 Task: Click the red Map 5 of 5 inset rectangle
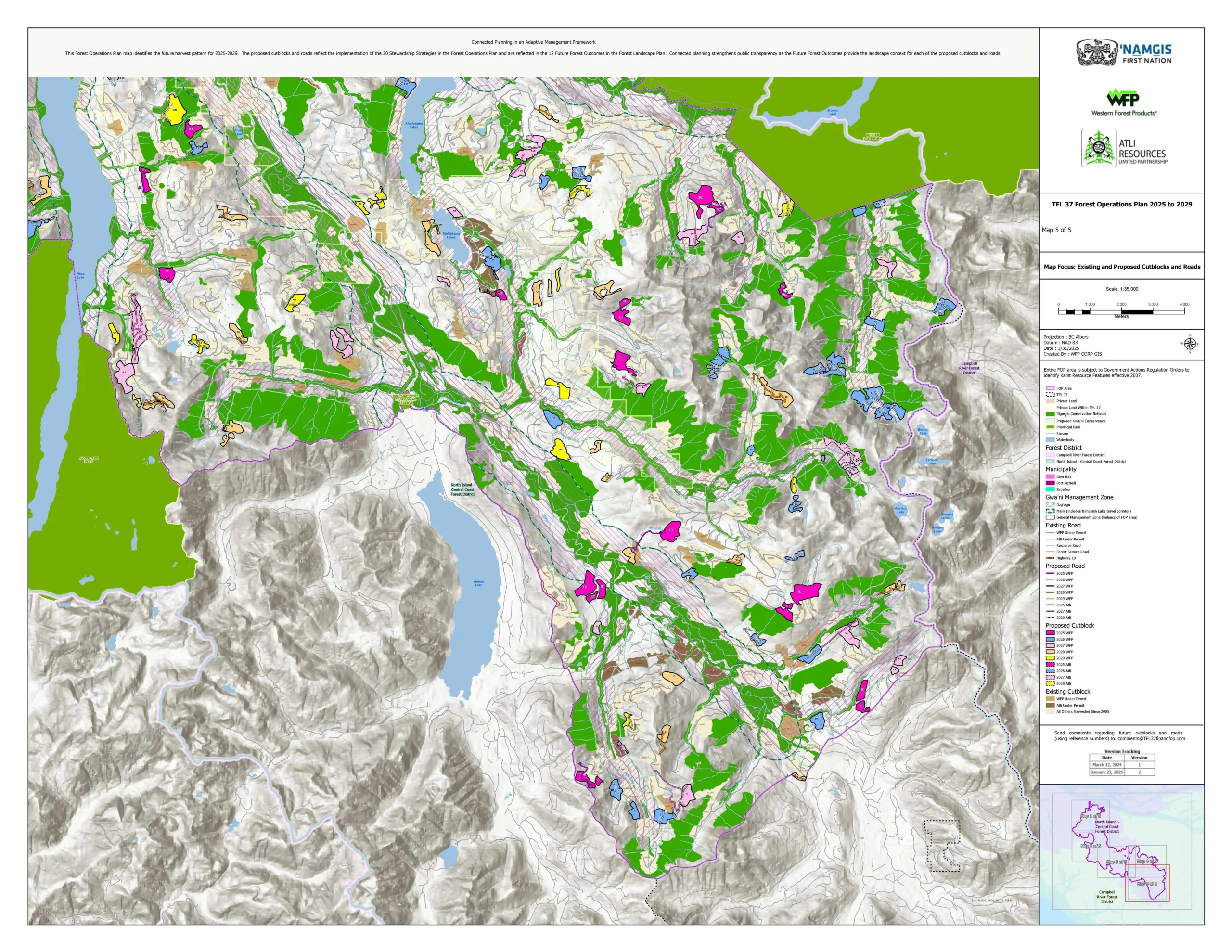tap(1147, 883)
